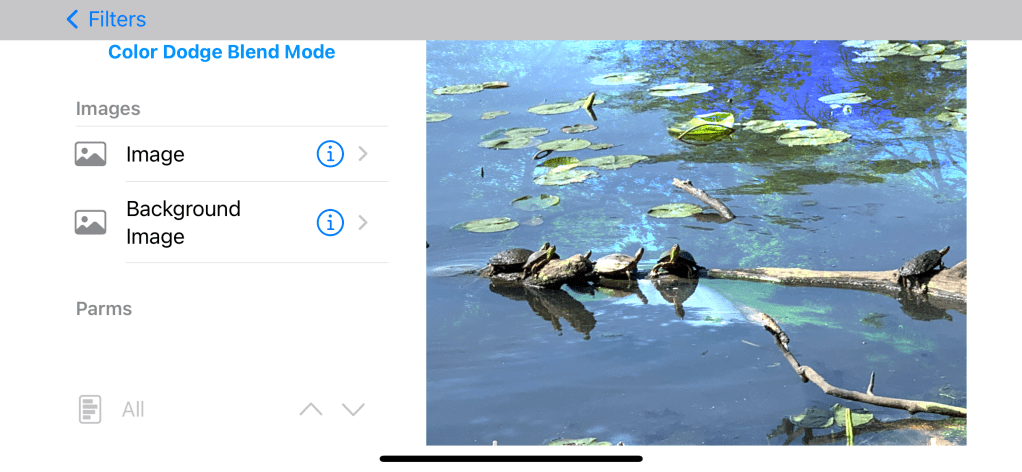This screenshot has width=1022, height=472.
Task: Show info for the Background Image input
Action: tap(330, 222)
